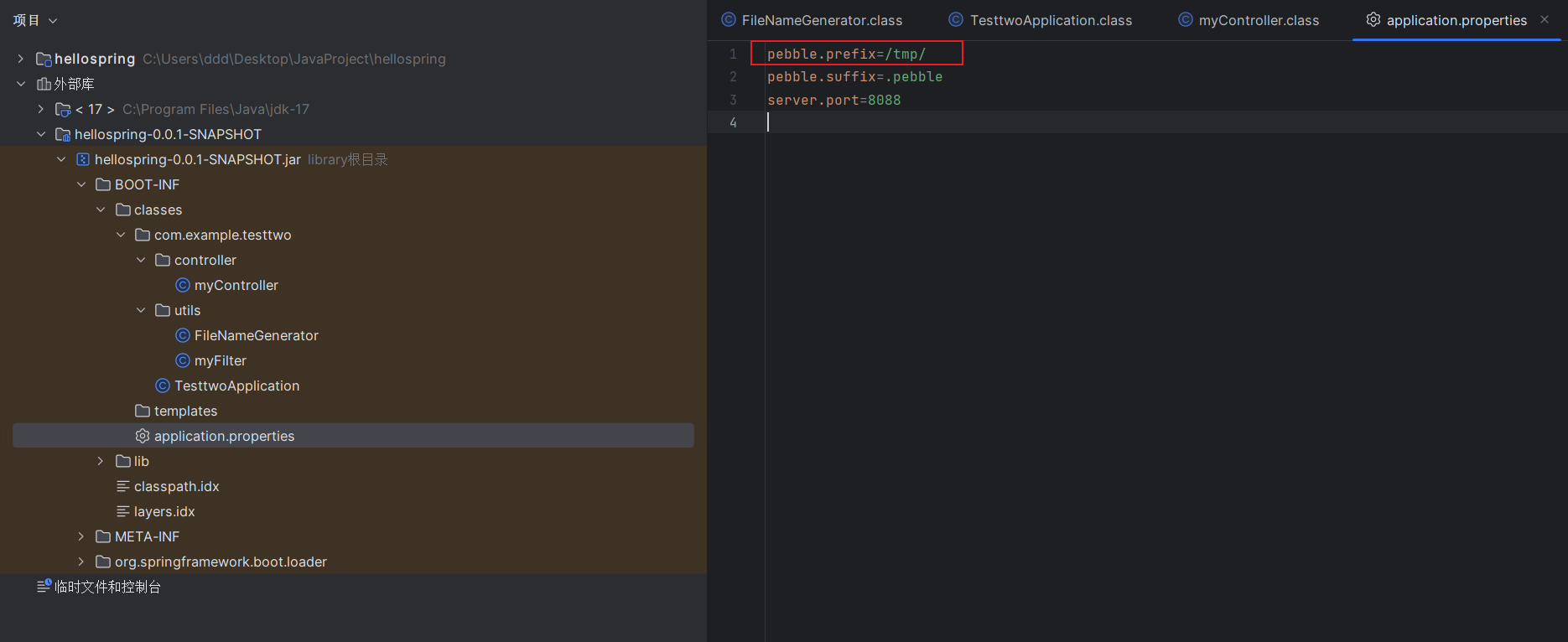The width and height of the screenshot is (1568, 642).
Task: Switch to the myController.class tab
Action: (1249, 20)
